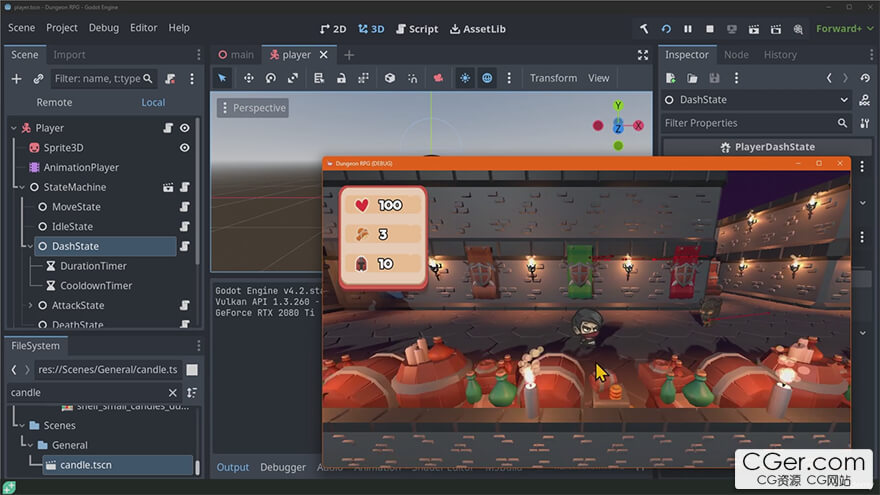The image size is (880, 495).
Task: Open AttackState's attached script icon
Action: 185,305
